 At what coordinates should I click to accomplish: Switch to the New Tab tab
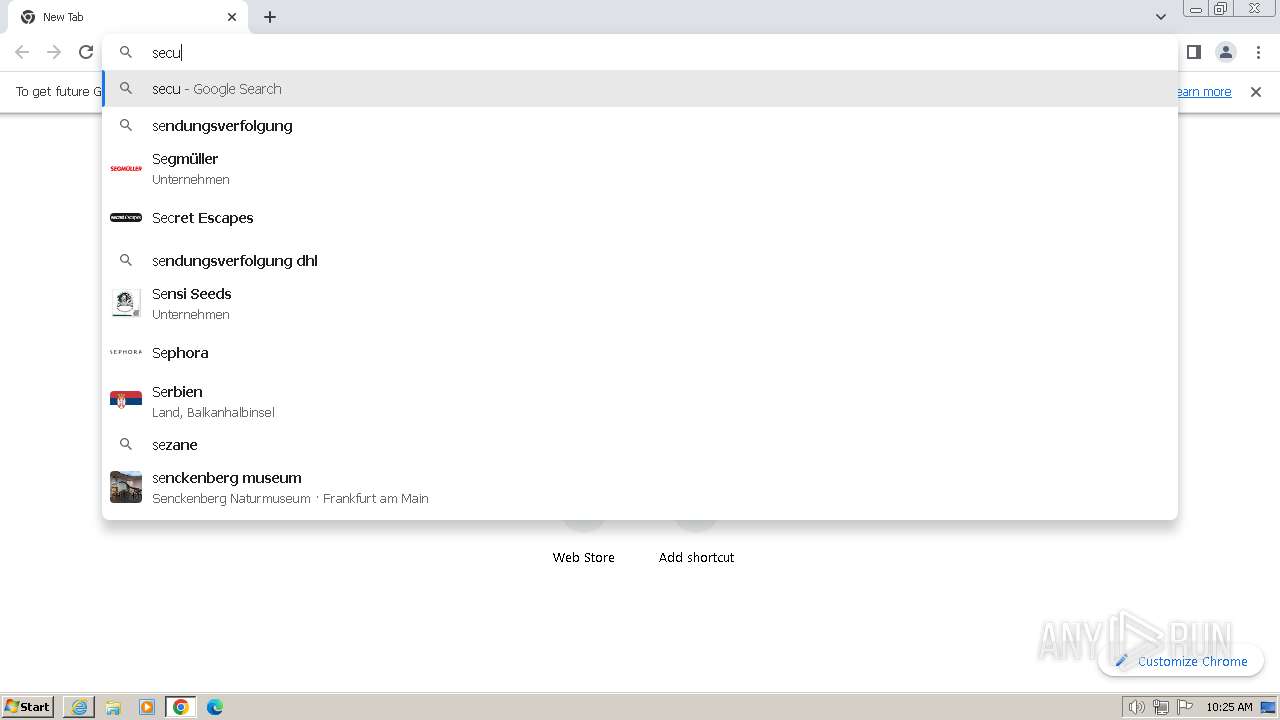click(x=128, y=17)
